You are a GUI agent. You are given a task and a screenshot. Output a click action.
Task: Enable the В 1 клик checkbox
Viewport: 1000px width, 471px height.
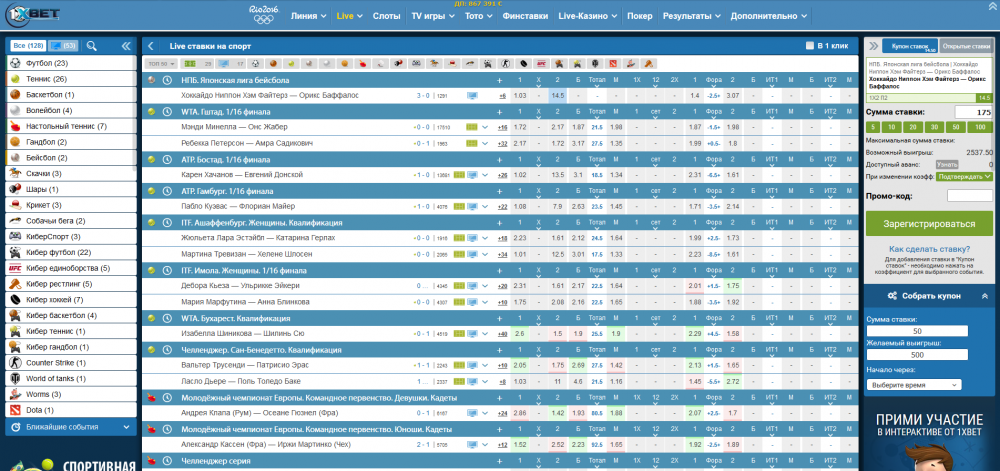click(x=810, y=46)
